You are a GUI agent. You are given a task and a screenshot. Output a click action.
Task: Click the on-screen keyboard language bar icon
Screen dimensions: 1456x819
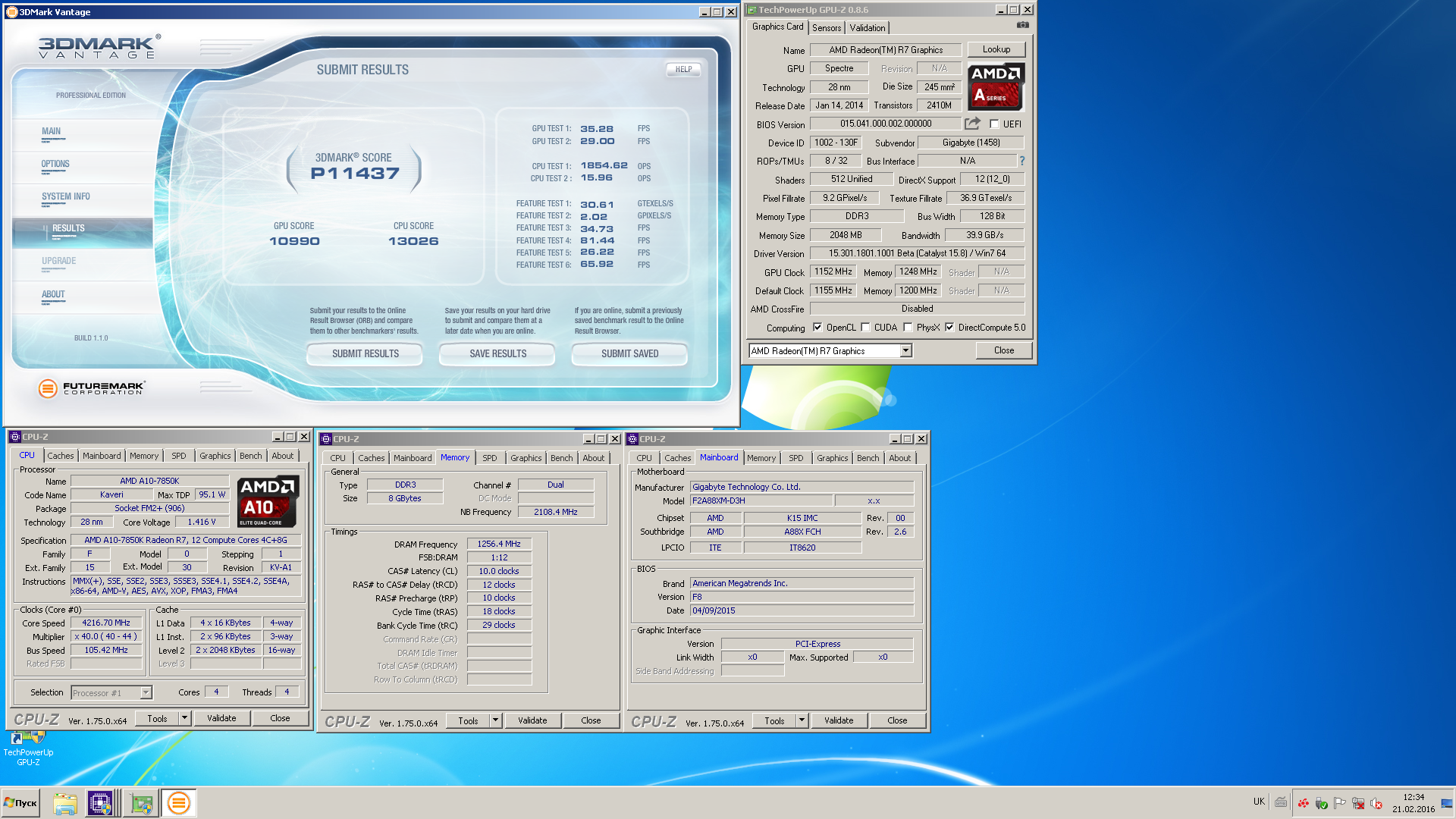1281,802
